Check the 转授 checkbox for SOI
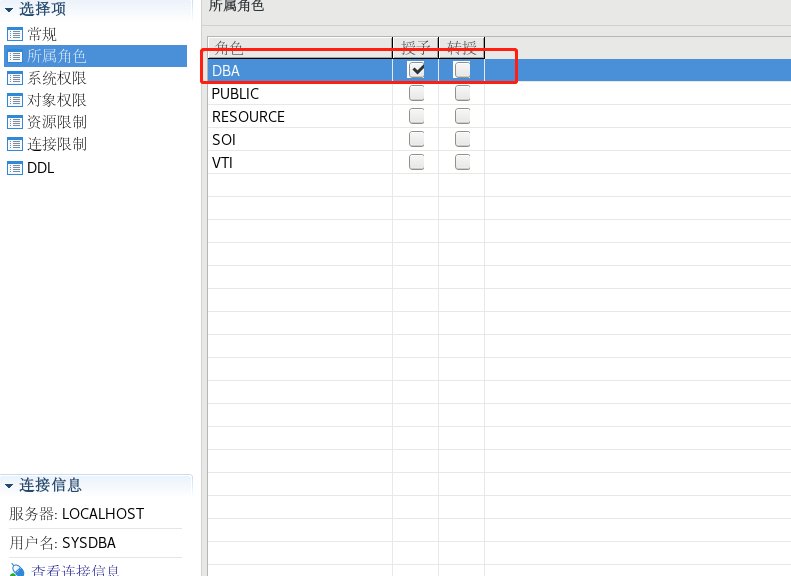 point(462,139)
